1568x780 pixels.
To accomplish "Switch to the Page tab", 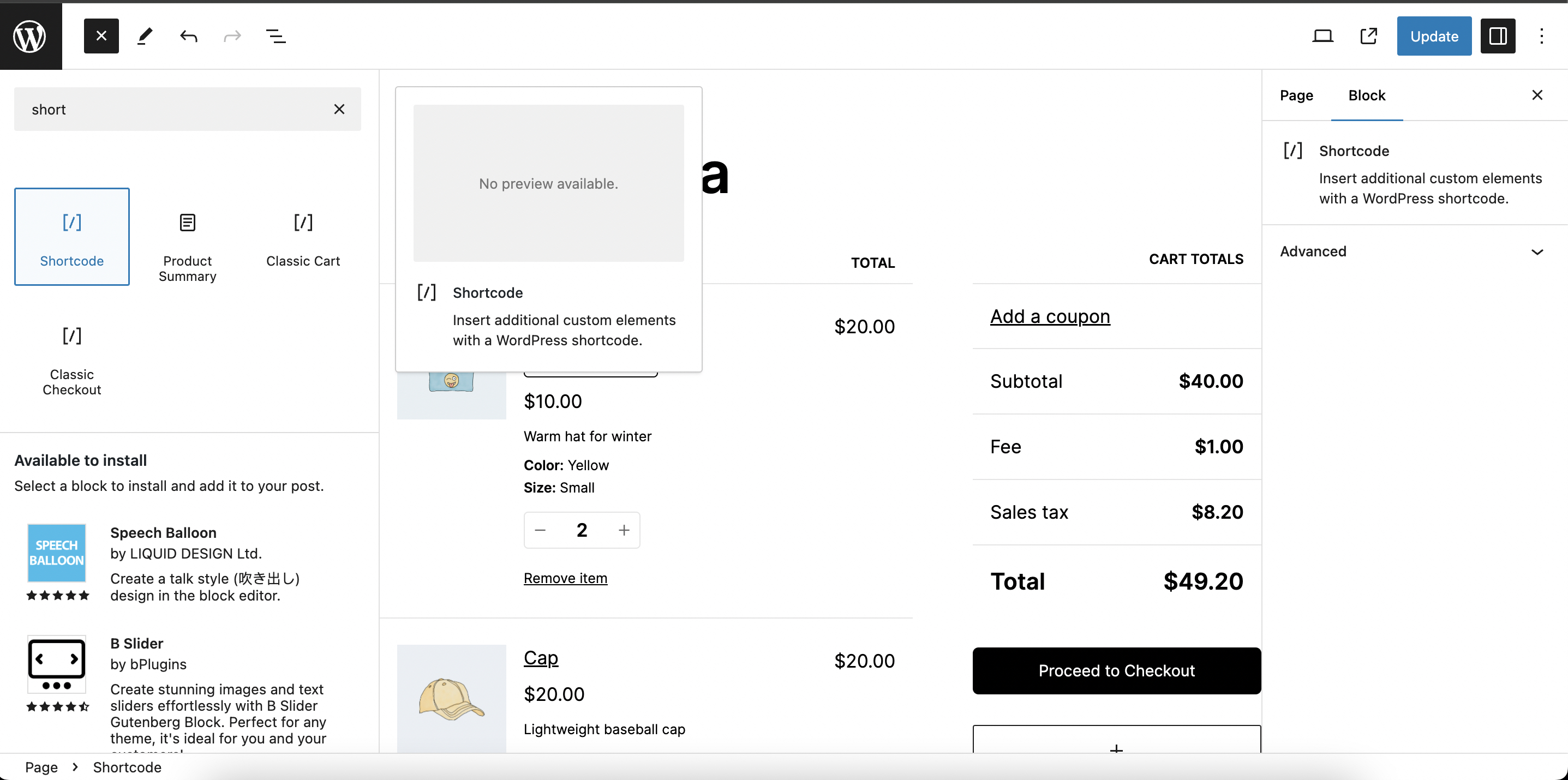I will click(x=1296, y=95).
